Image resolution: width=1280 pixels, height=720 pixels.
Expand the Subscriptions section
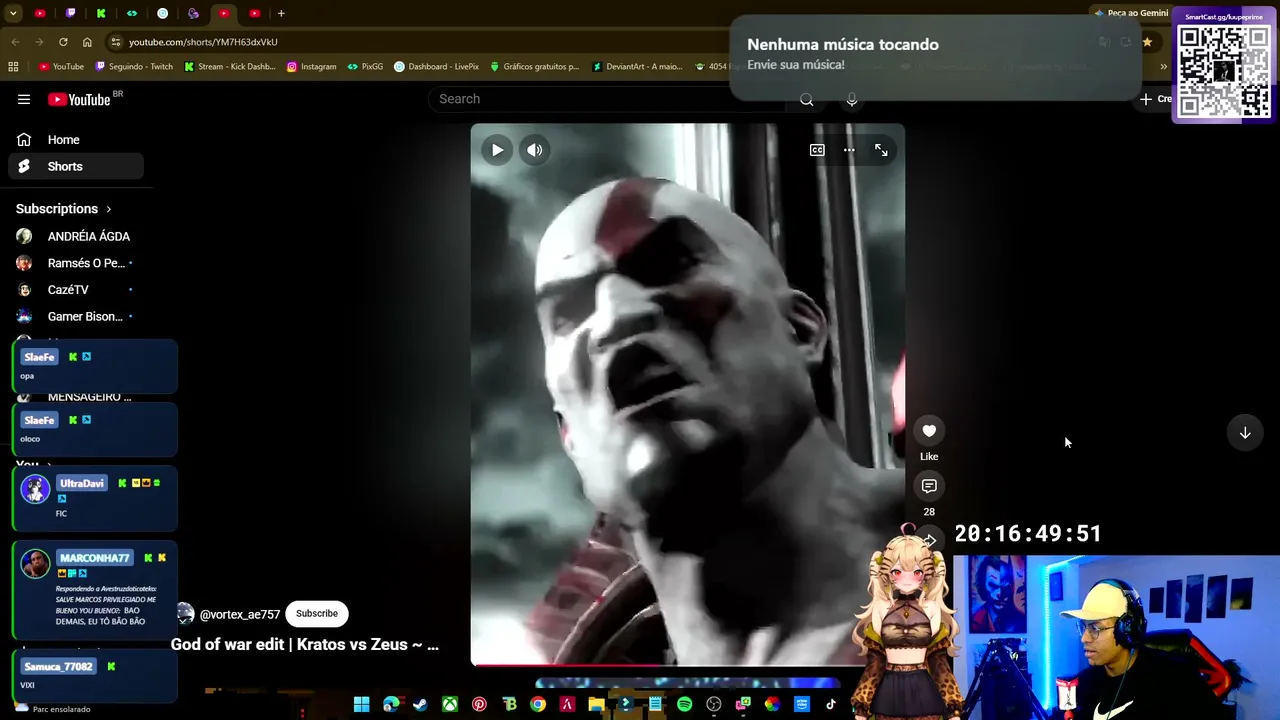tap(64, 209)
